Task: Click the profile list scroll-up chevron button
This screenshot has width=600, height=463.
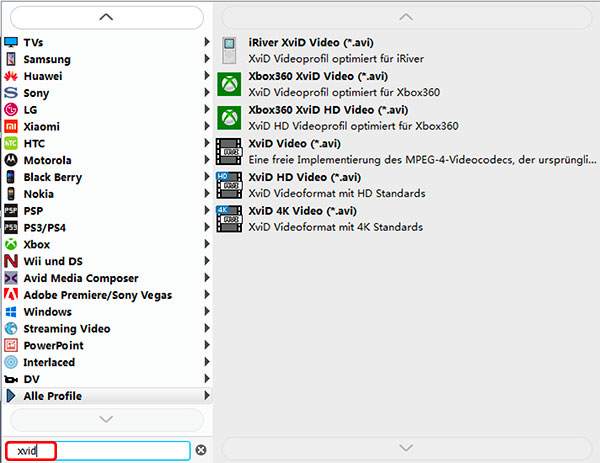Action: point(406,17)
